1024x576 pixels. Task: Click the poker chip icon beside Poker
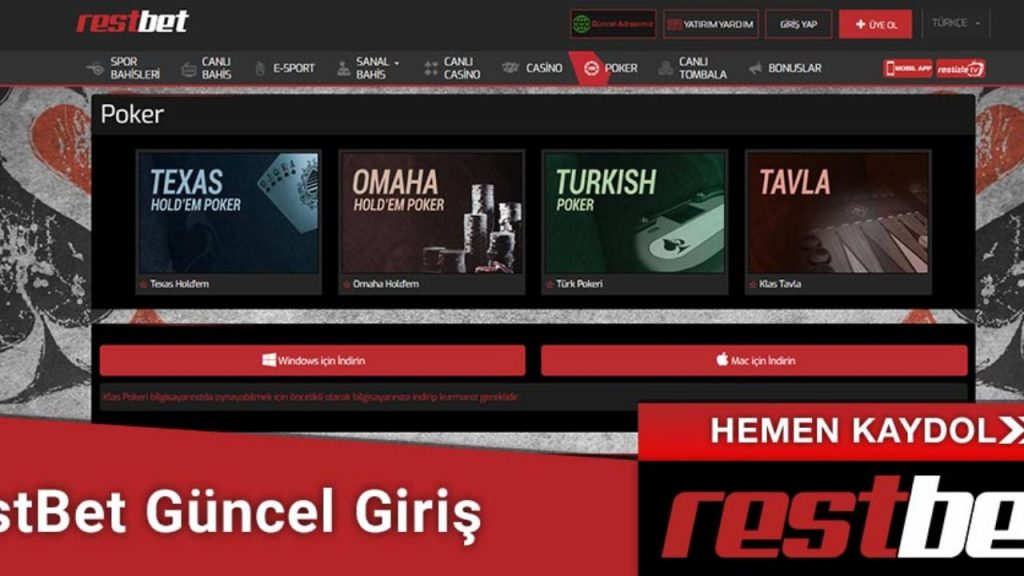pyautogui.click(x=591, y=68)
